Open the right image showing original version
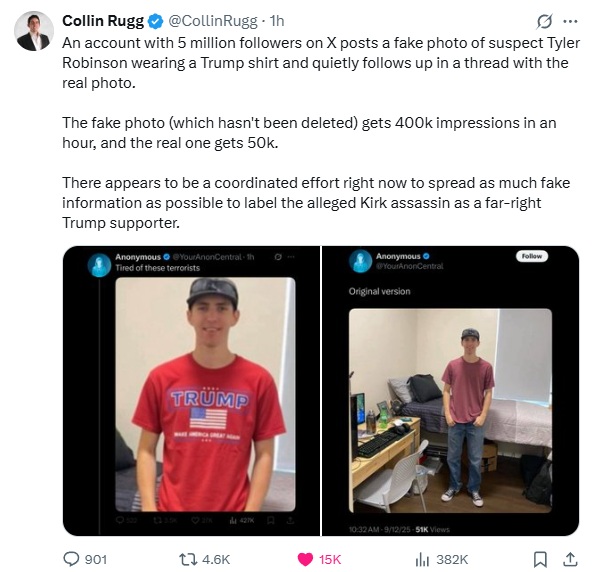 pyautogui.click(x=450, y=391)
